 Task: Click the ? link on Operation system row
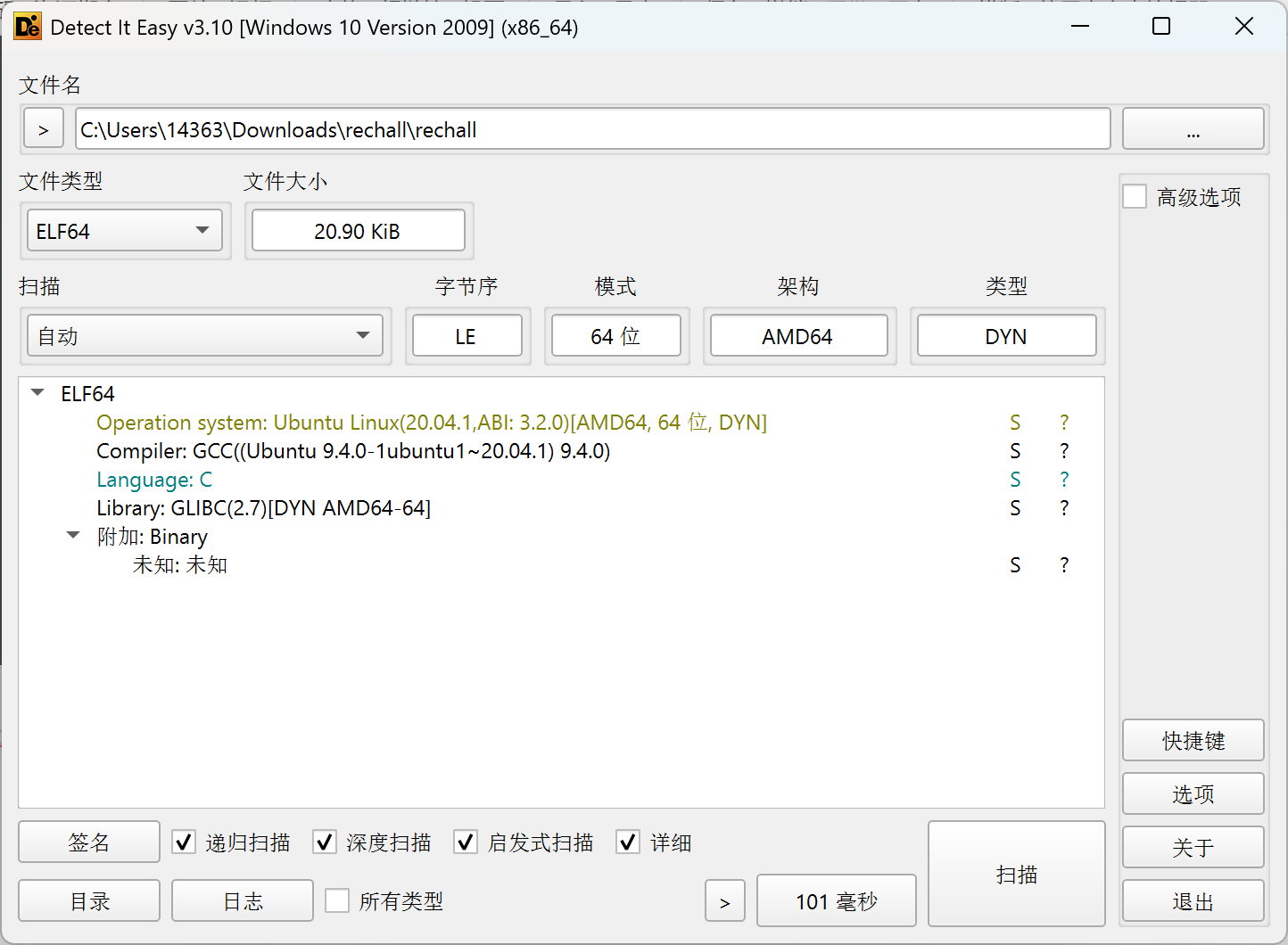pyautogui.click(x=1064, y=423)
